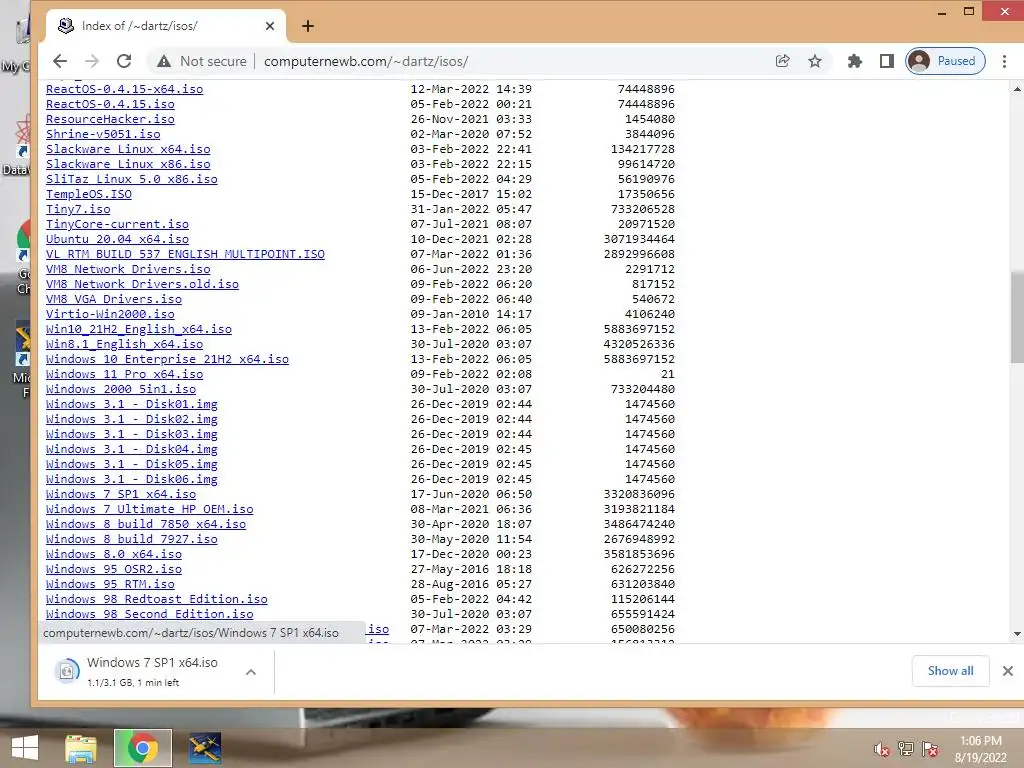Click the Shrine-v5051.iso link
The height and width of the screenshot is (768, 1024).
pyautogui.click(x=103, y=134)
